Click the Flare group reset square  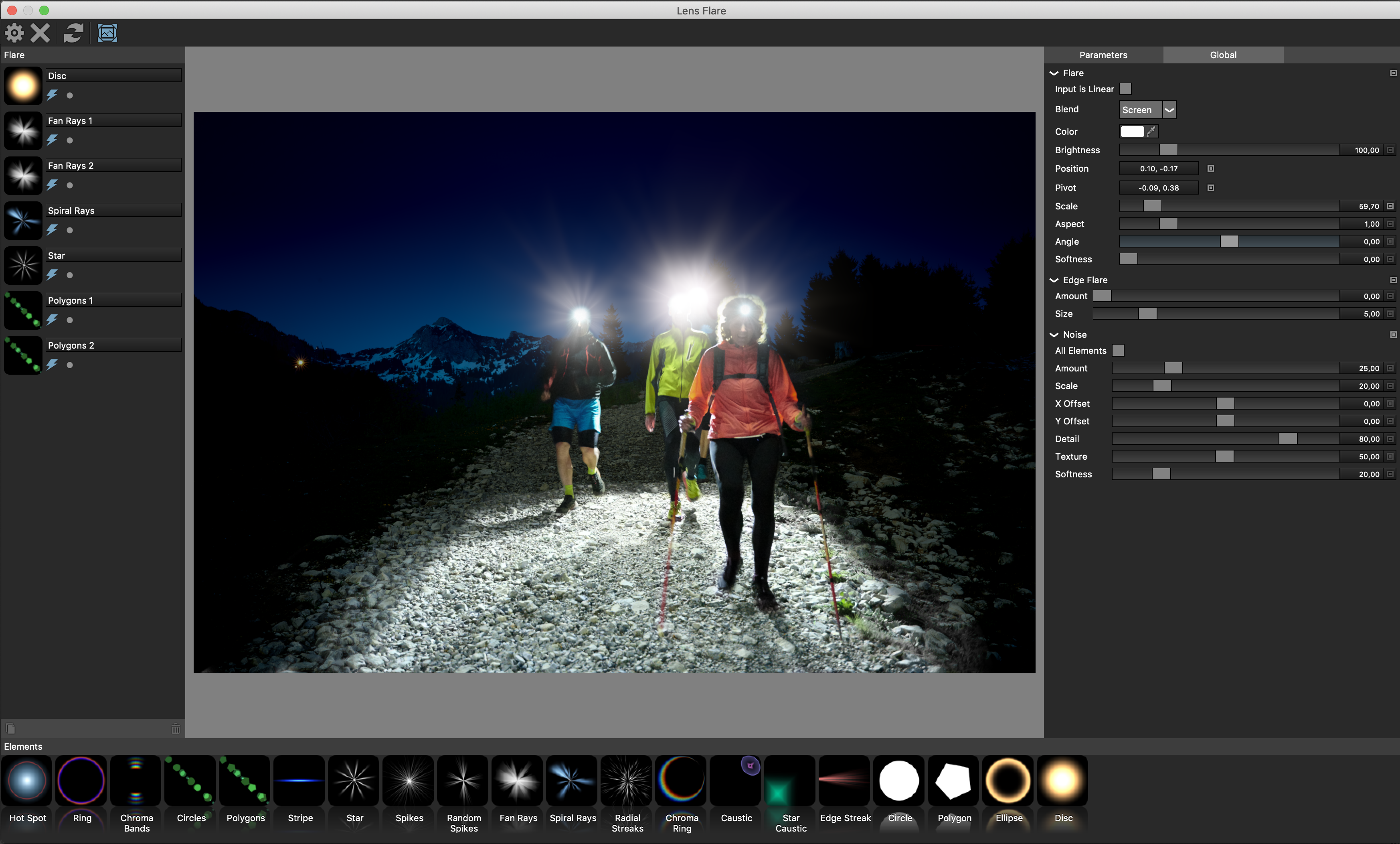(1393, 73)
